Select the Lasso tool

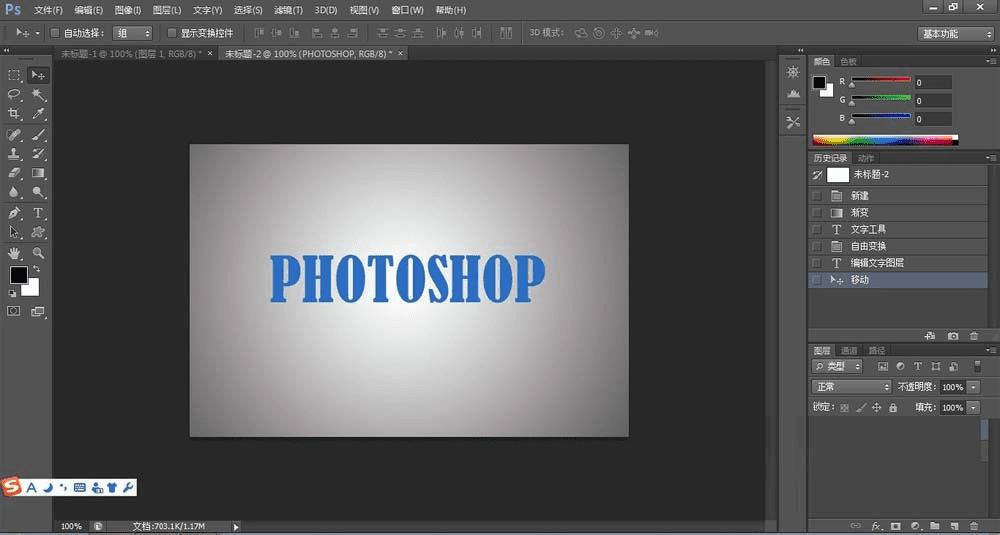14,94
